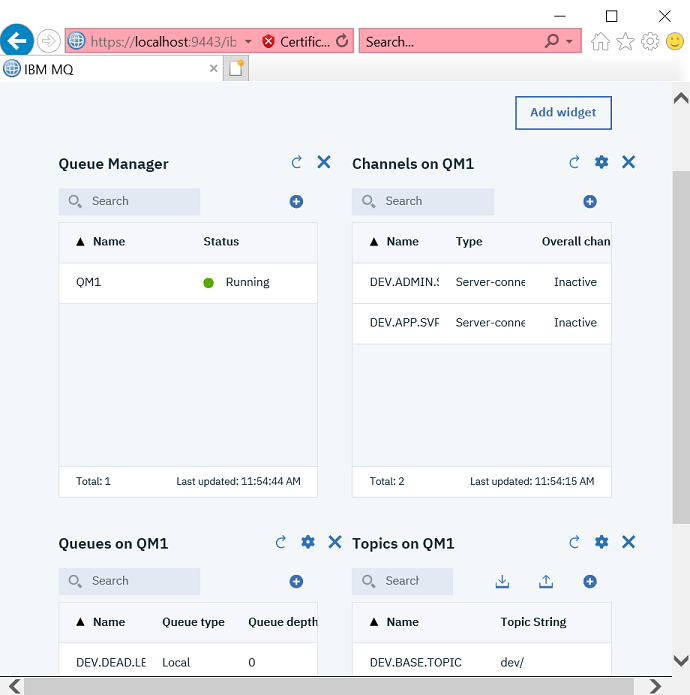Click the Add widget button
The width and height of the screenshot is (690, 695).
[x=563, y=113]
